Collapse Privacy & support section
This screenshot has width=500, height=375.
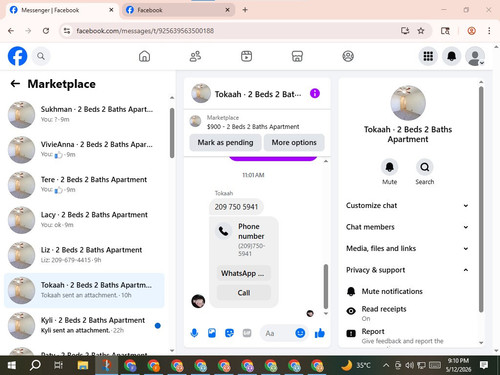[407, 270]
